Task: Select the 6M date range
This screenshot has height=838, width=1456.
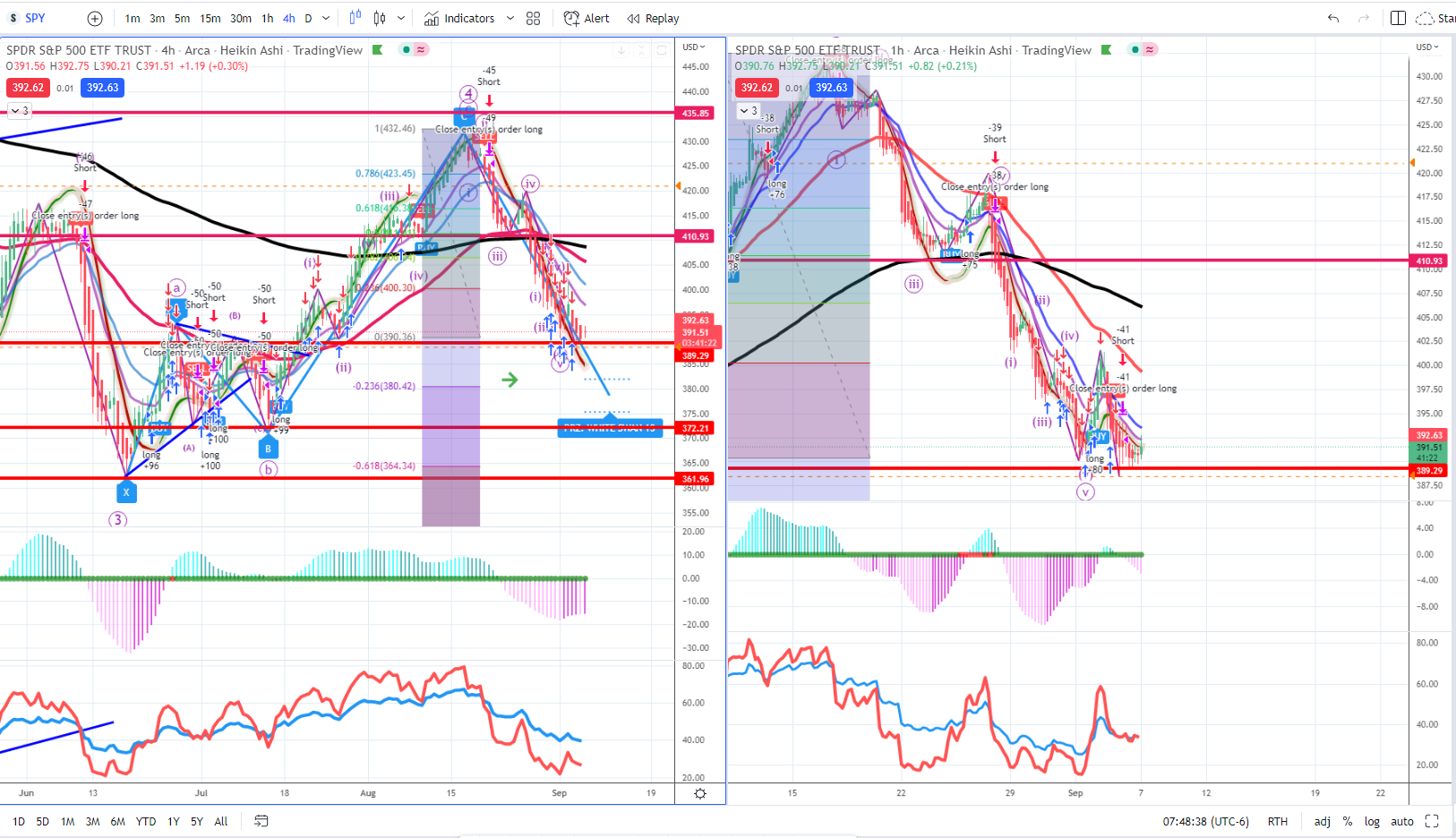Action: [117, 821]
